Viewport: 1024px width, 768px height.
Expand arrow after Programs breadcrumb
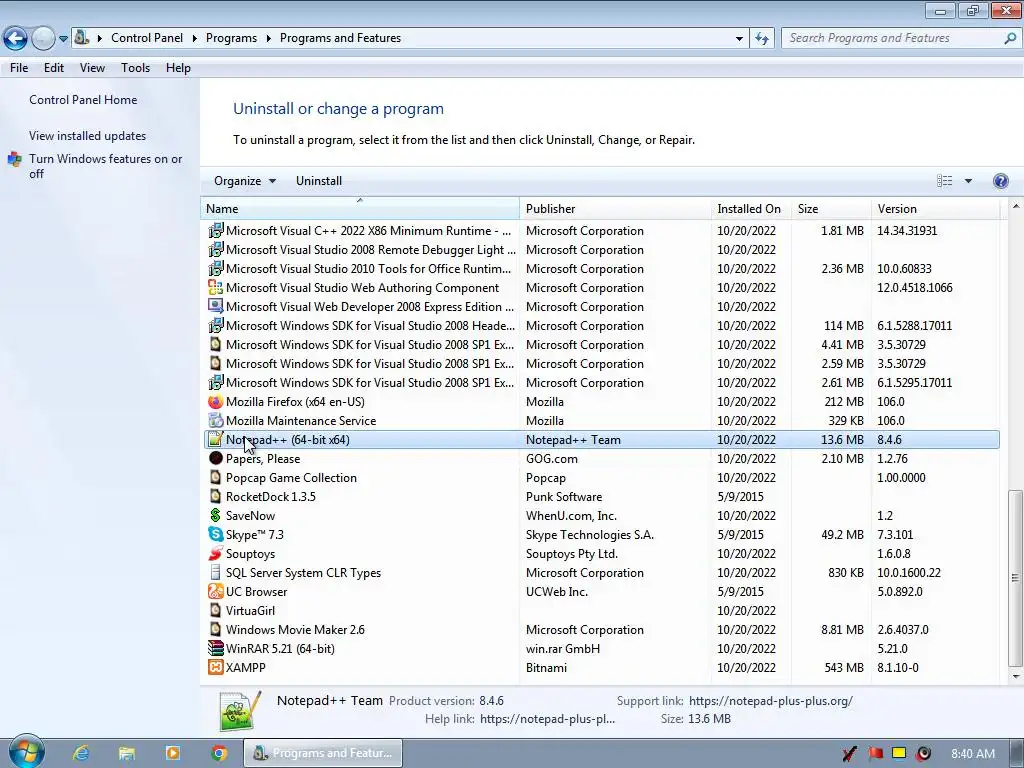tap(268, 39)
